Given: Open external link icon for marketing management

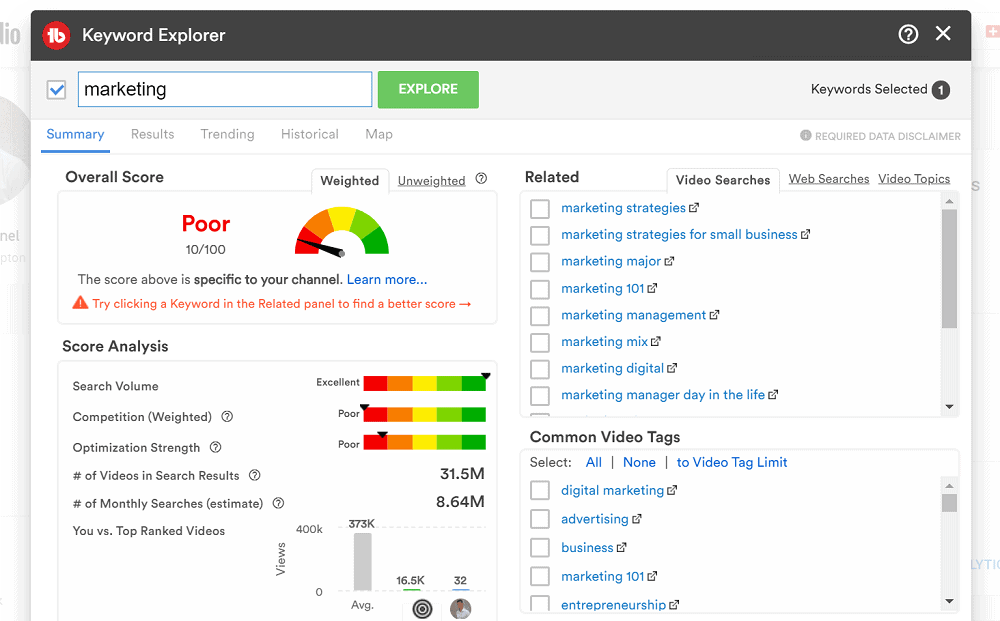Looking at the screenshot, I should click(714, 314).
